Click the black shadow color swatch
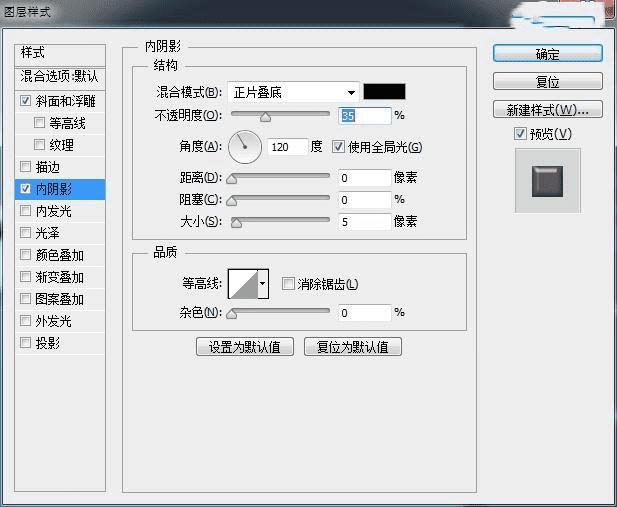617x507 pixels. pyautogui.click(x=384, y=92)
